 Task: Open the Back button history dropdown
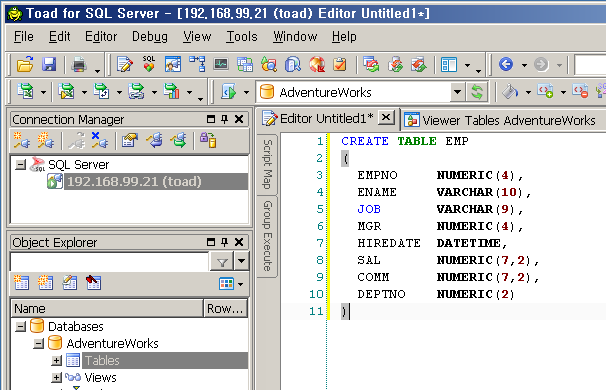tap(524, 65)
